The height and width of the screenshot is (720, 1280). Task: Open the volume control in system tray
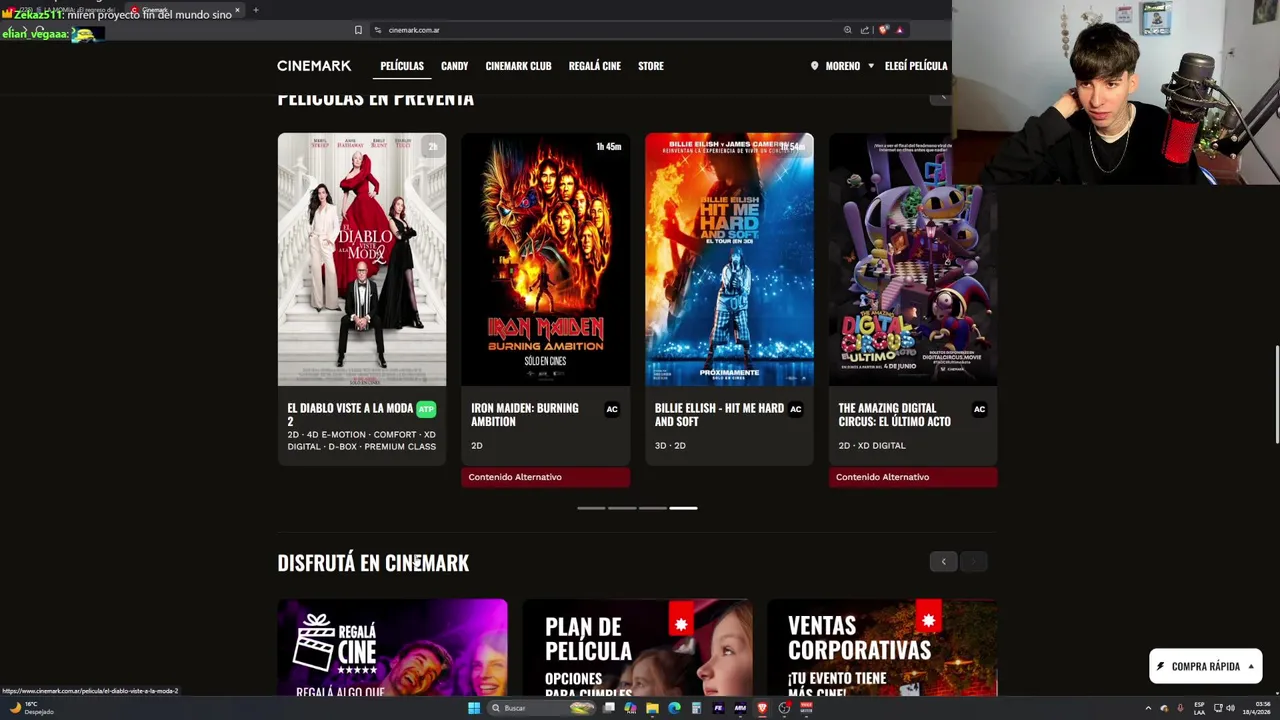1230,708
